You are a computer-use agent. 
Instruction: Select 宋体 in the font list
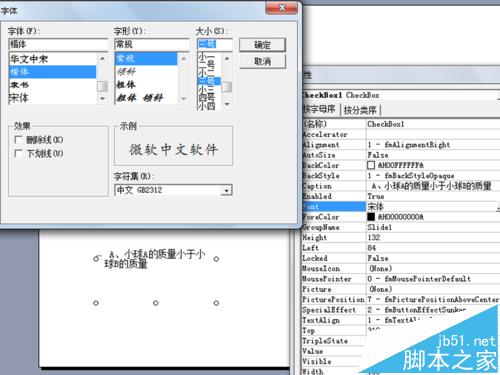(x=53, y=98)
